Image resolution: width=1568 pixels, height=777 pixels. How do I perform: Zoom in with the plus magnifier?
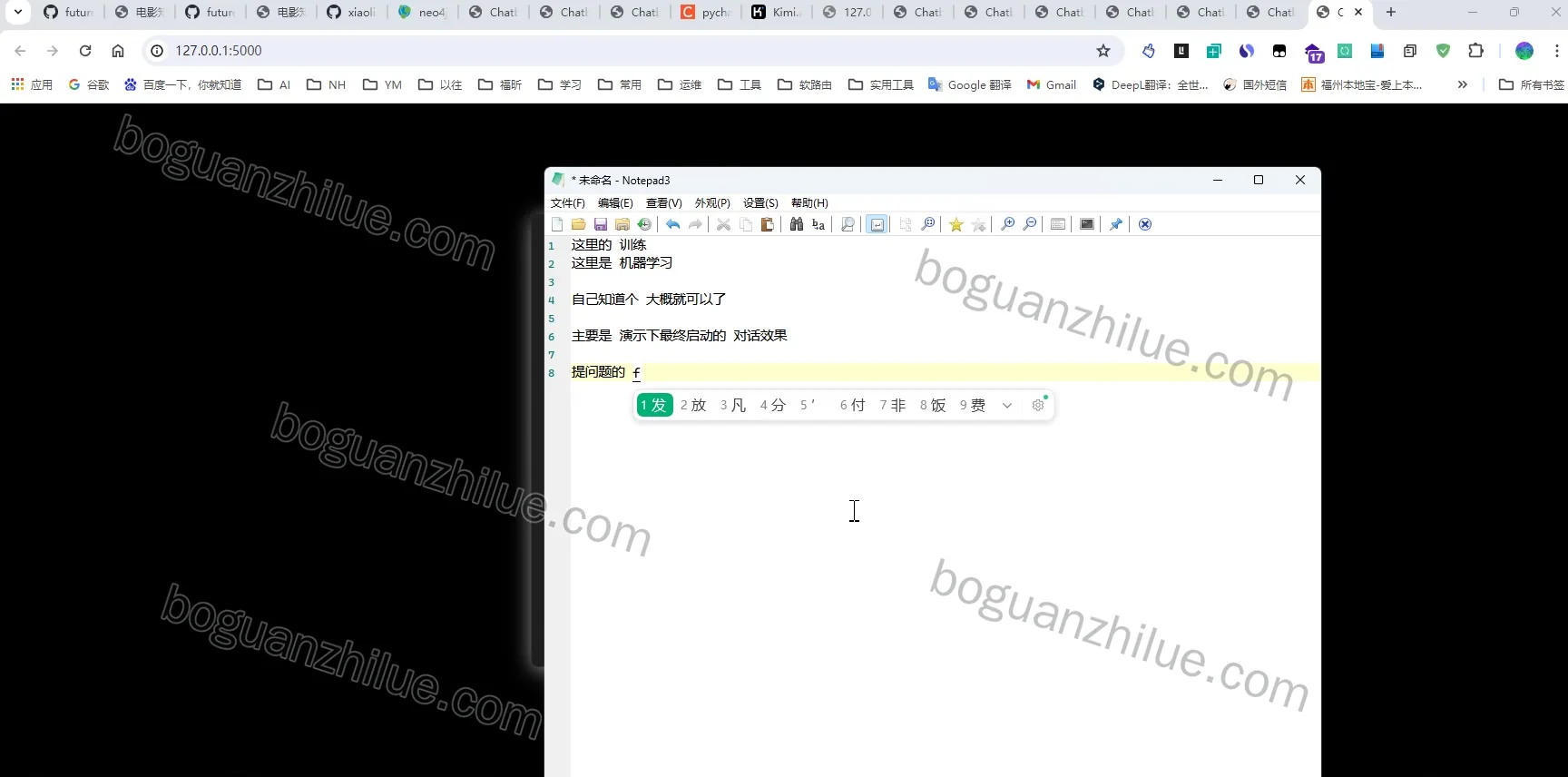(1007, 224)
